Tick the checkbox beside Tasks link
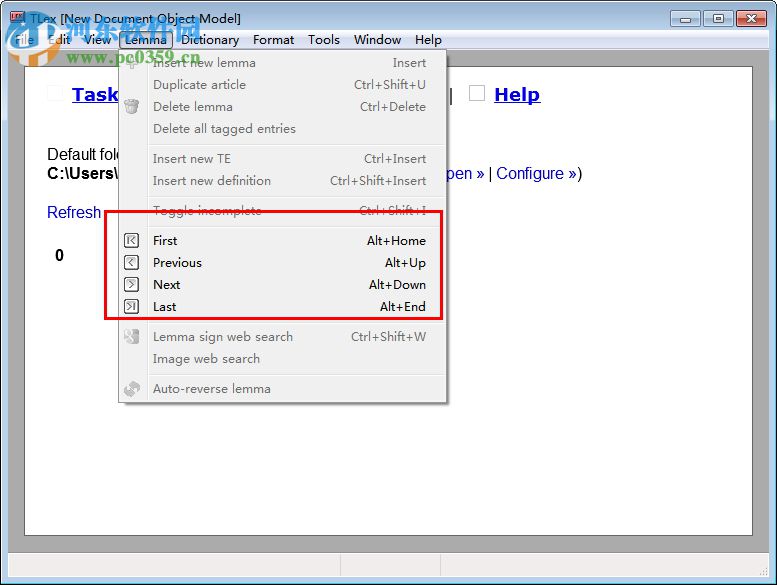Screen dimensions: 777x585 pyautogui.click(x=55, y=93)
